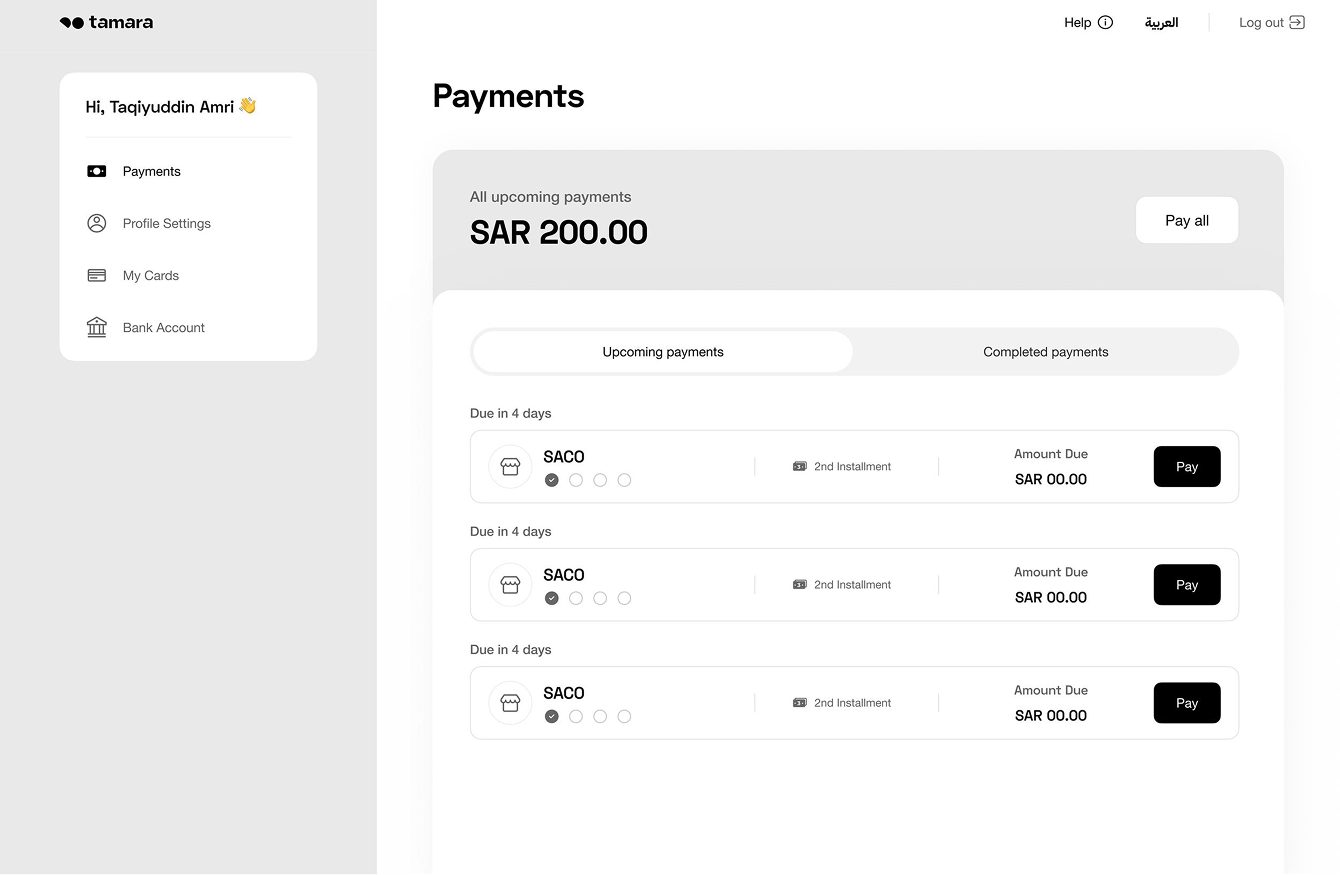The image size is (1340, 875).
Task: Click 'SAR 00.00' amount in first SACO card
Action: pyautogui.click(x=1051, y=479)
